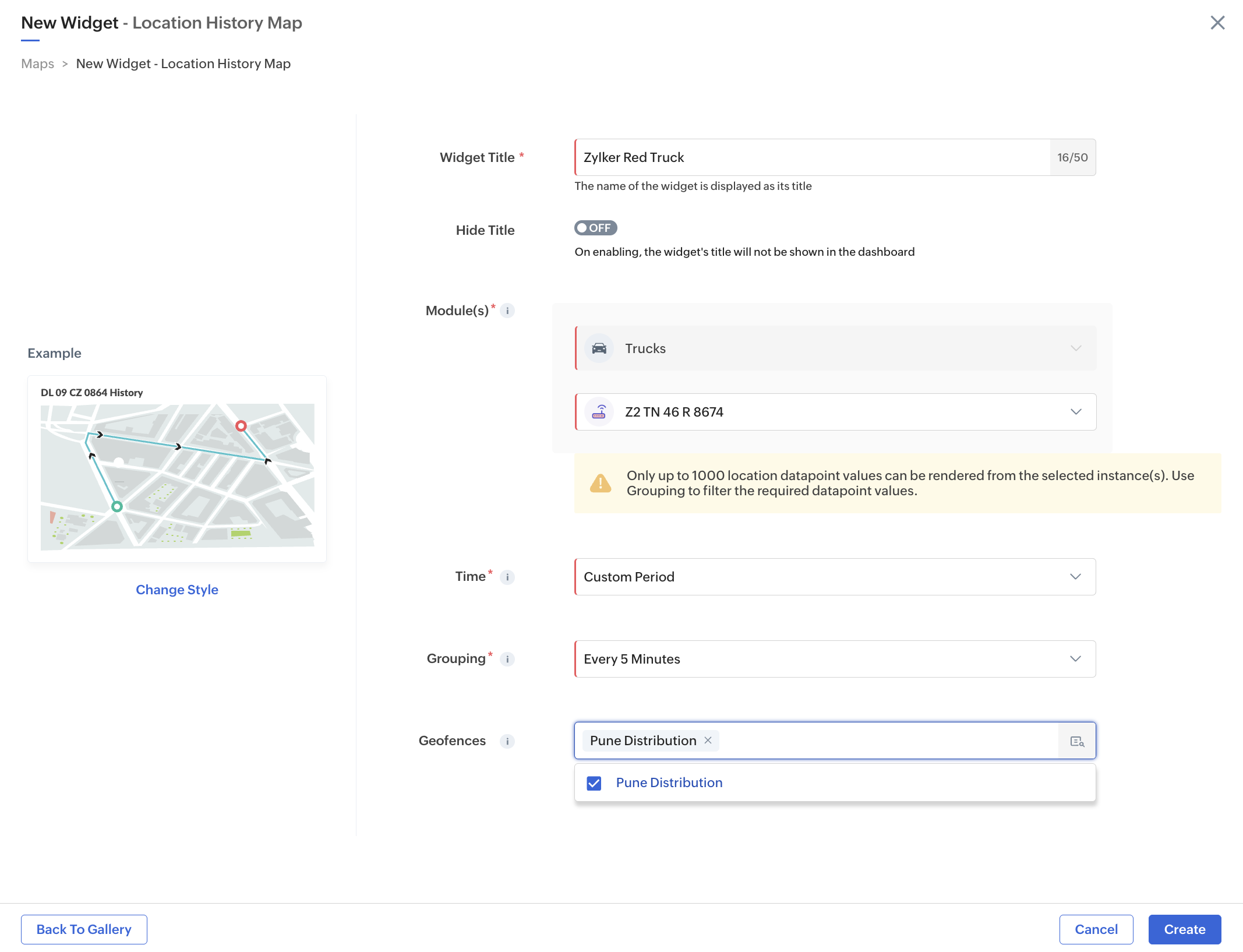Click the Grouping info icon
This screenshot has width=1243, height=952.
tap(507, 660)
